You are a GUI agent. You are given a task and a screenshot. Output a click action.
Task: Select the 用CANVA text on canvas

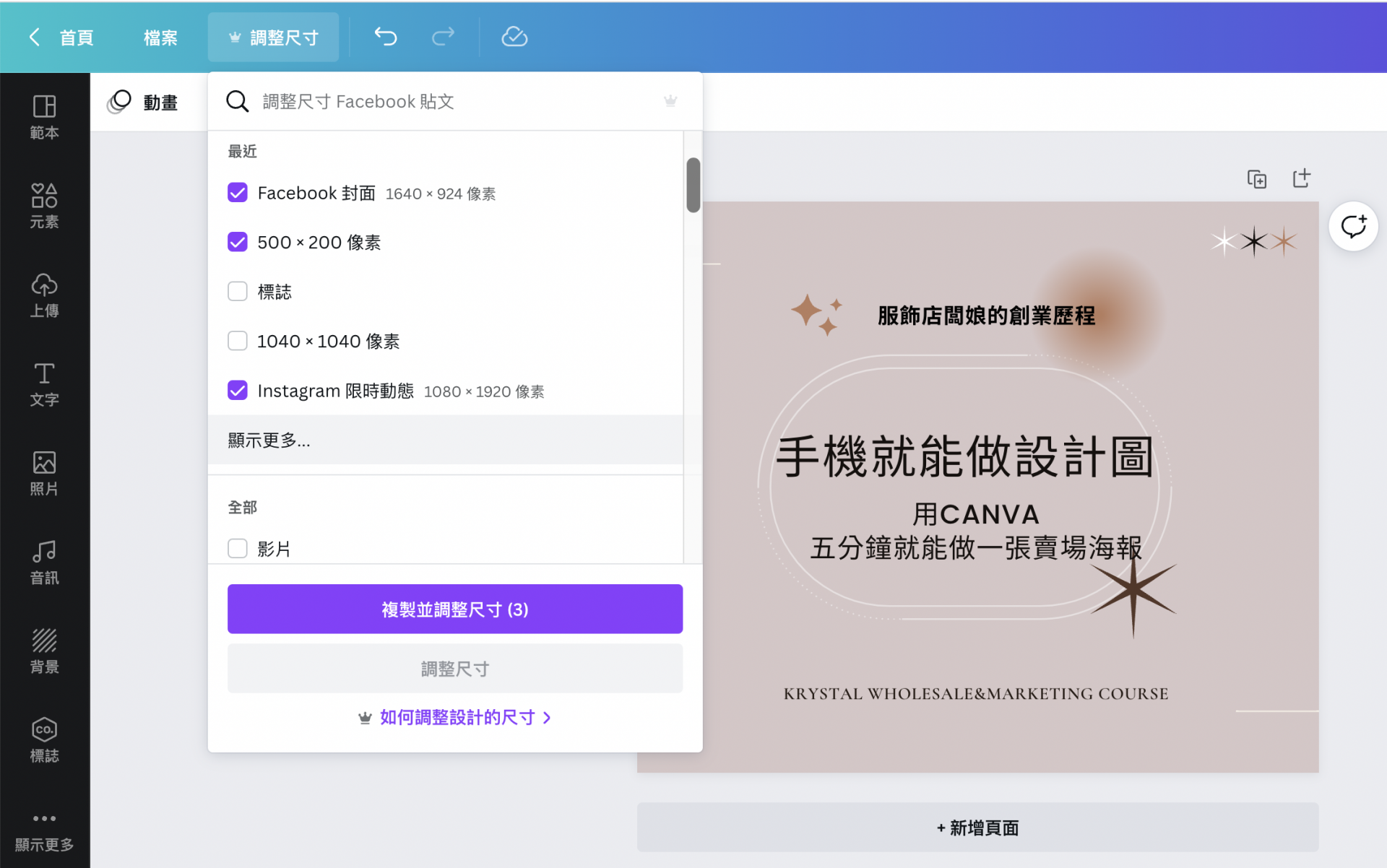[x=975, y=514]
